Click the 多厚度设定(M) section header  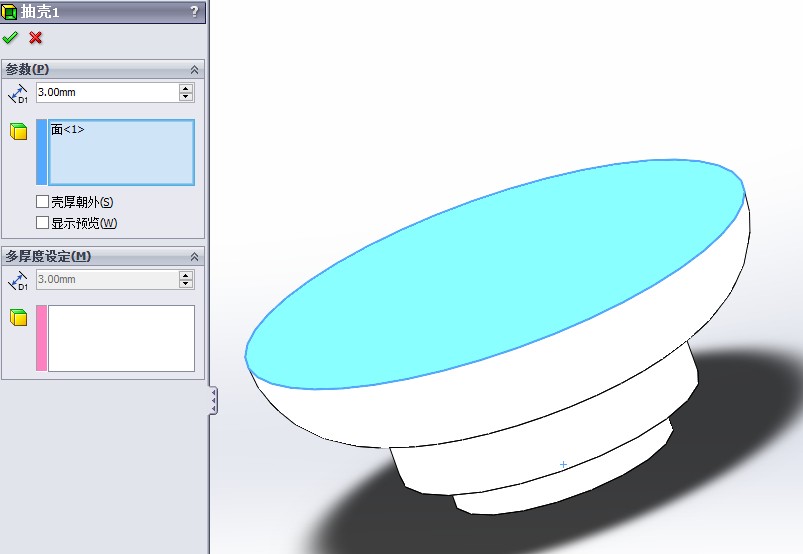click(x=102, y=257)
